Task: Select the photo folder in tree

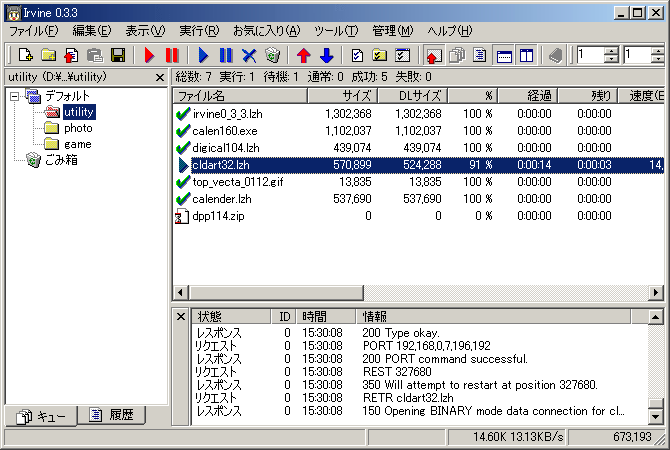Action: [78, 128]
